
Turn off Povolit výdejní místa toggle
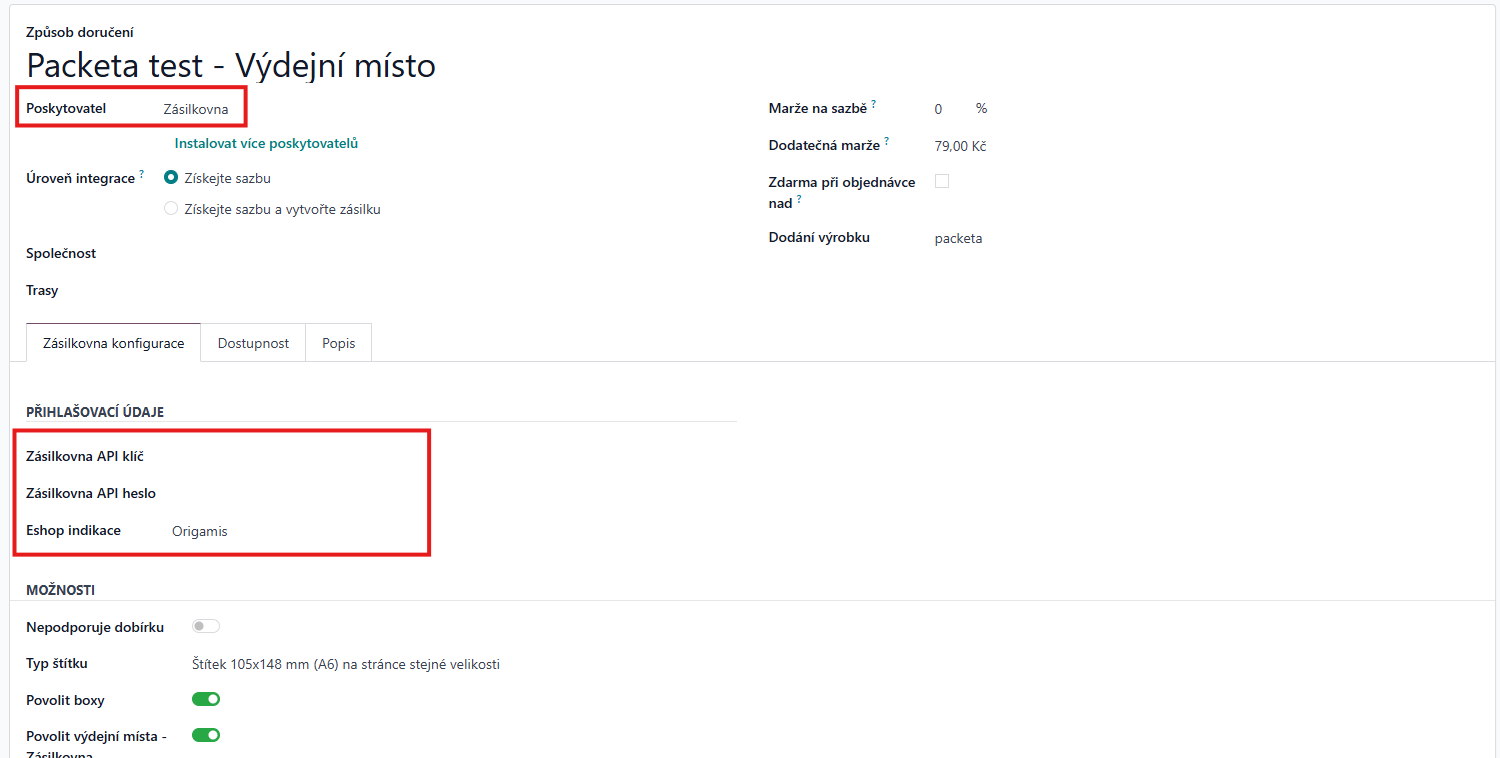pos(206,735)
